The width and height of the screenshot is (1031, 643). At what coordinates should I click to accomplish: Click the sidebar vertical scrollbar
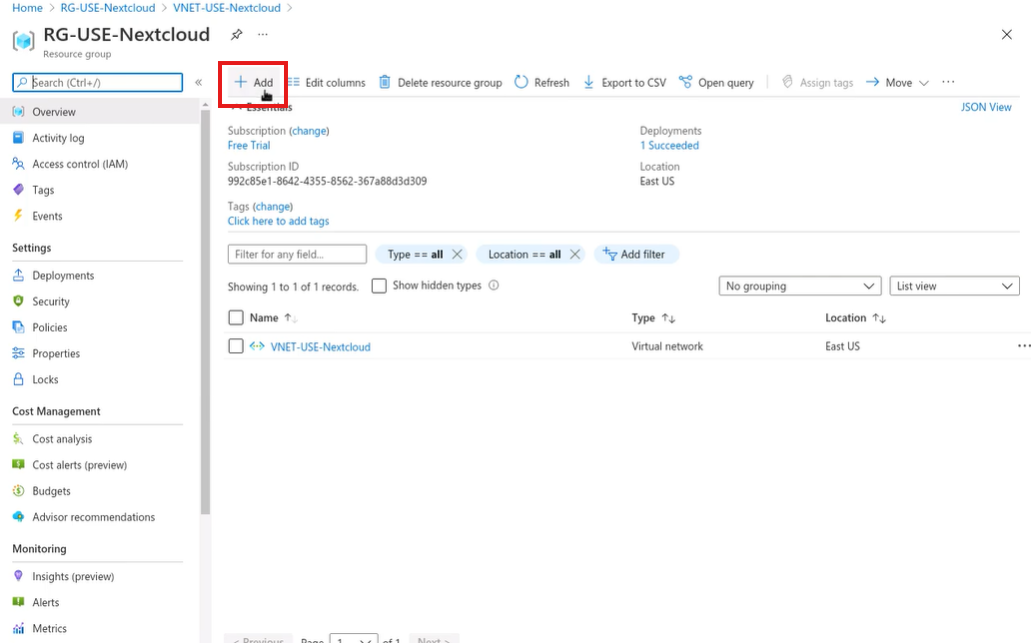pyautogui.click(x=205, y=311)
